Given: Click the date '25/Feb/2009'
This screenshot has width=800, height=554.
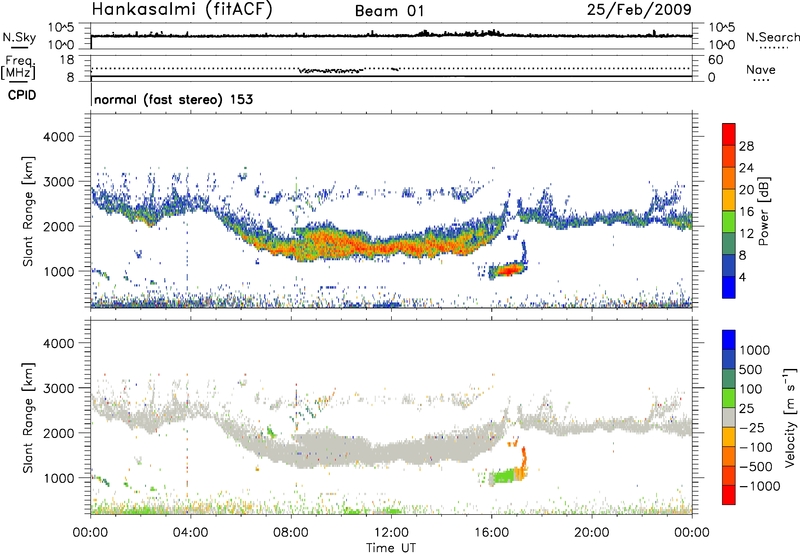Looking at the screenshot, I should pos(639,9).
